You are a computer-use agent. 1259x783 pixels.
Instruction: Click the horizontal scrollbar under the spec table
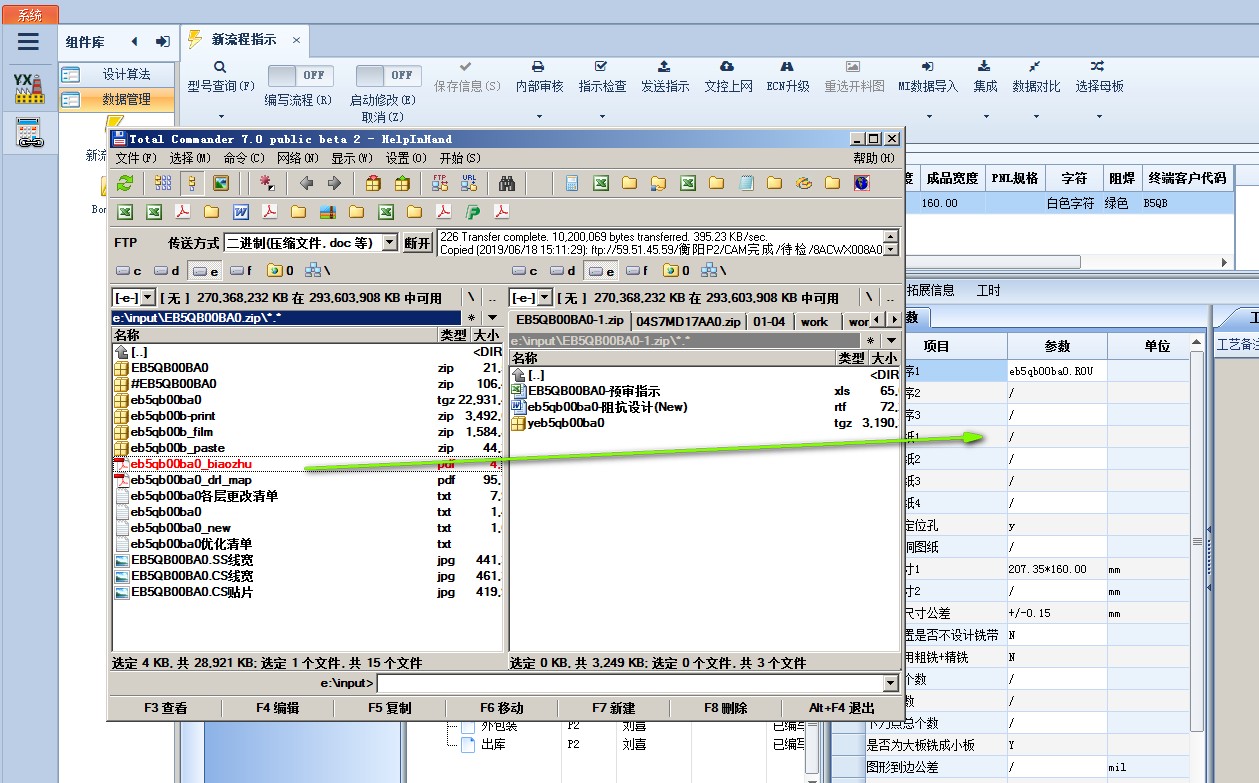(x=993, y=262)
